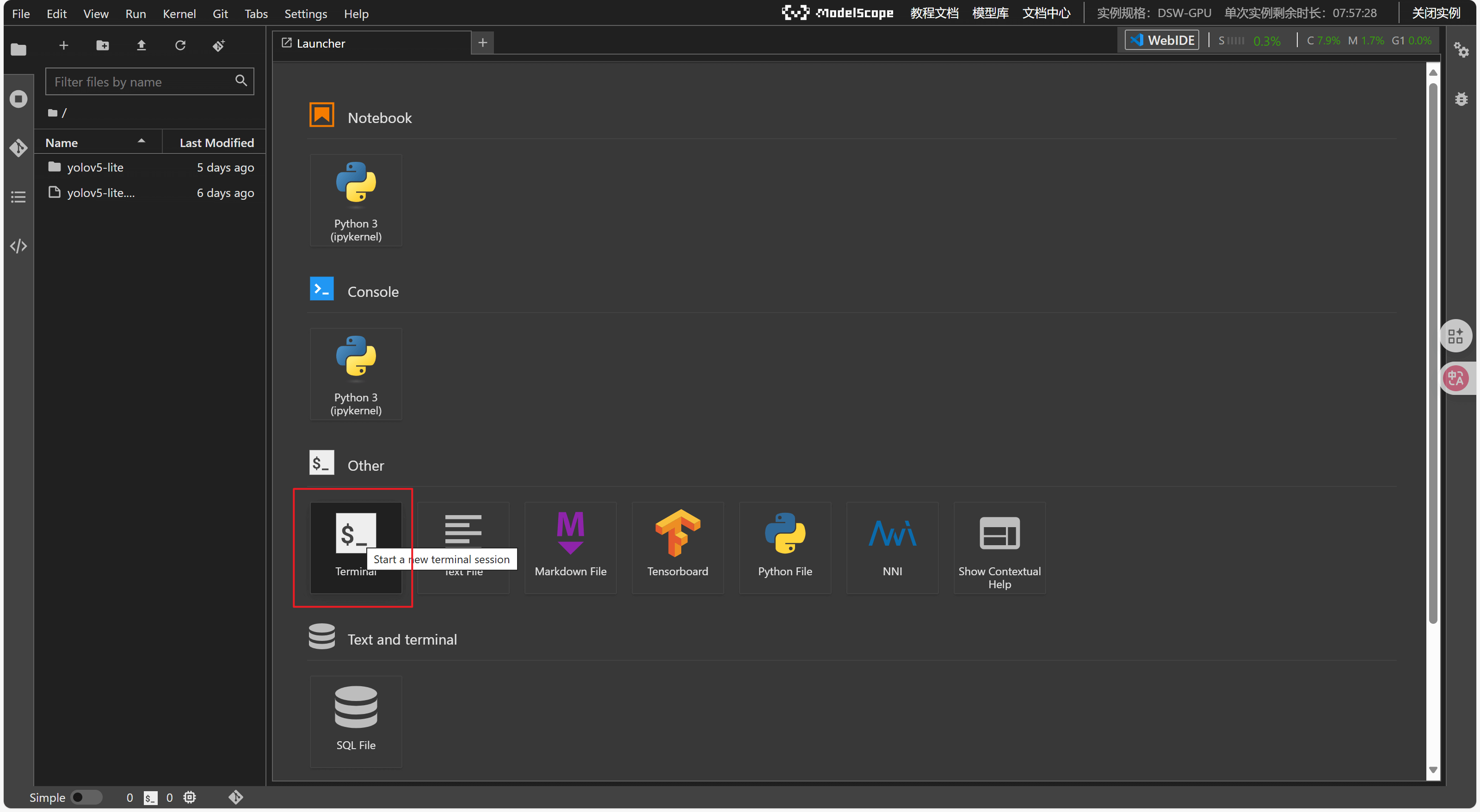Click the upload files toolbar icon
This screenshot has width=1480, height=812.
[x=142, y=45]
